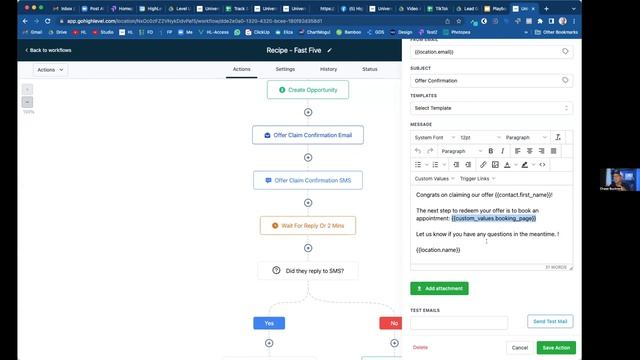Zoom in the workflow canvas
This screenshot has width=640, height=360.
(x=27, y=89)
